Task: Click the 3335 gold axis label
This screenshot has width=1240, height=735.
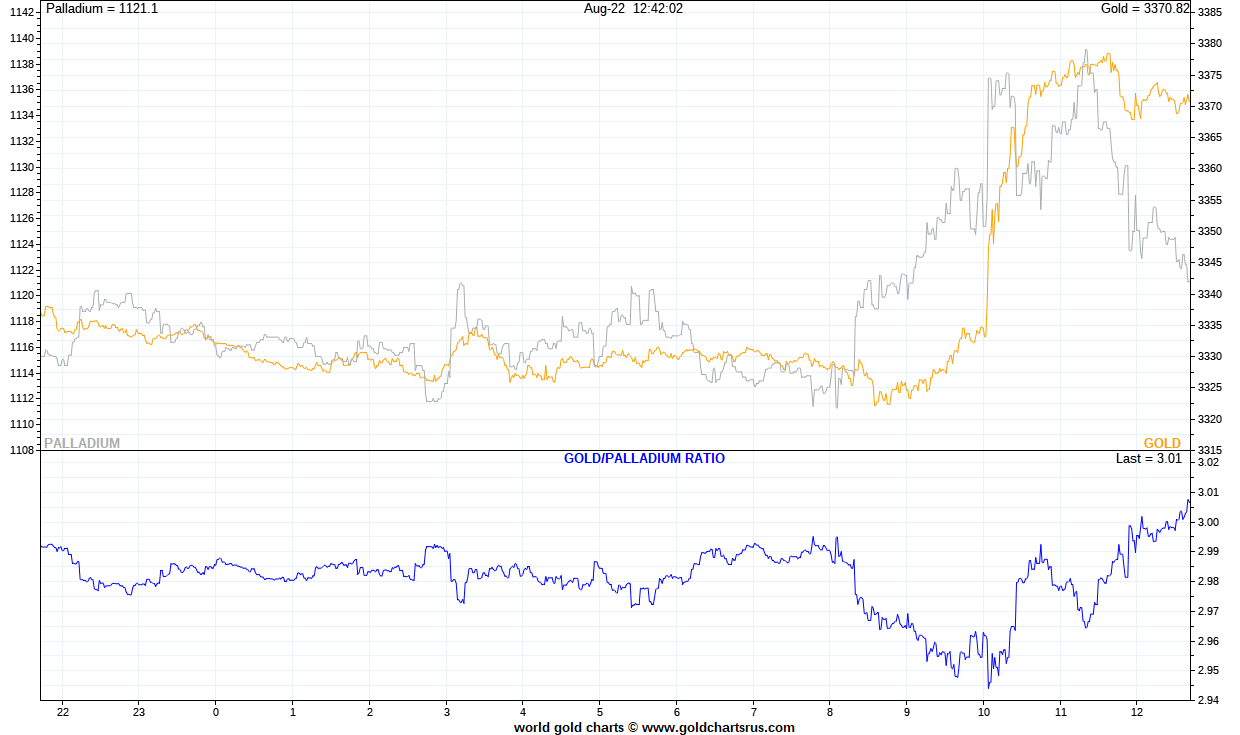Action: point(1210,325)
